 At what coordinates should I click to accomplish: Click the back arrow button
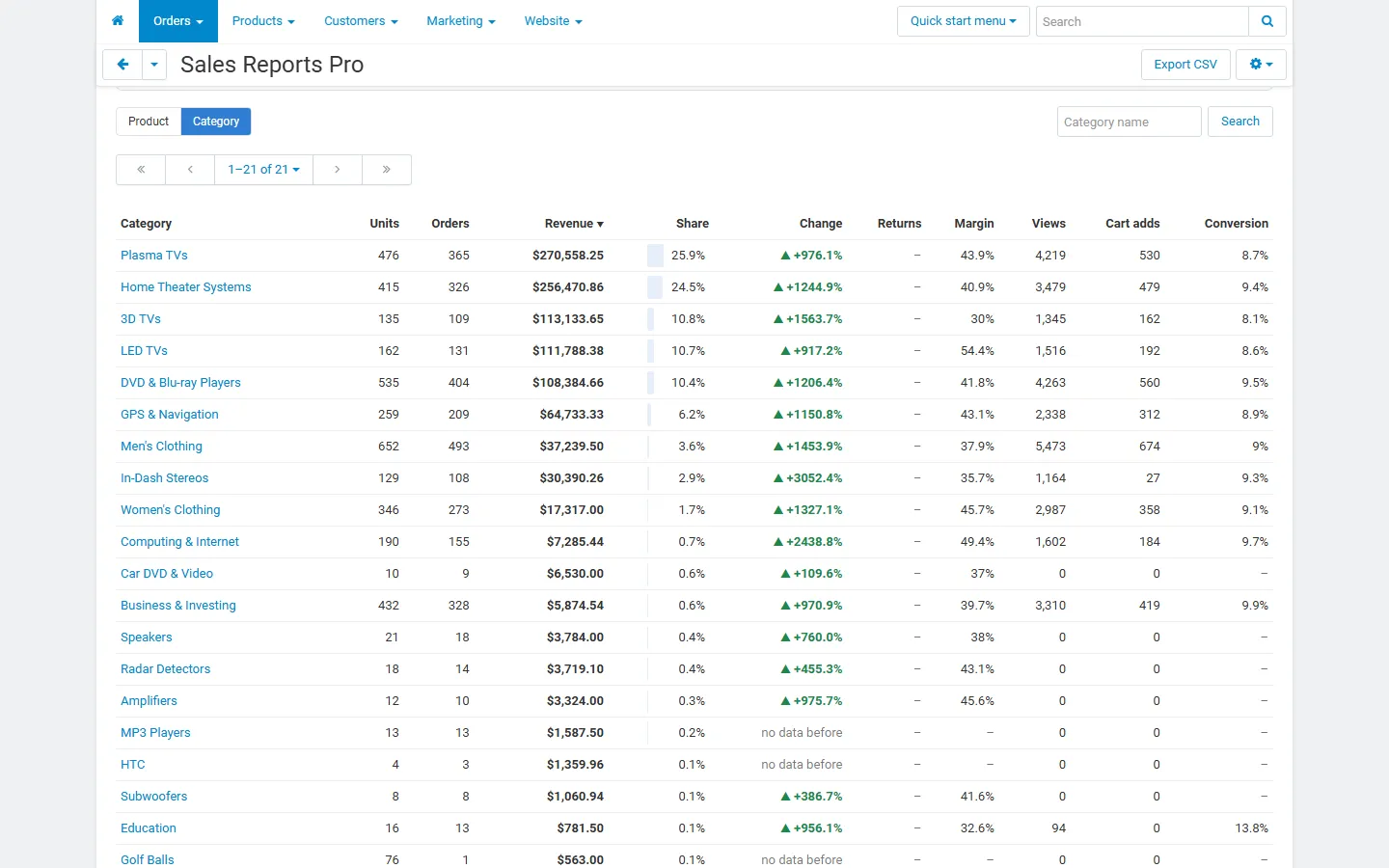pos(123,65)
